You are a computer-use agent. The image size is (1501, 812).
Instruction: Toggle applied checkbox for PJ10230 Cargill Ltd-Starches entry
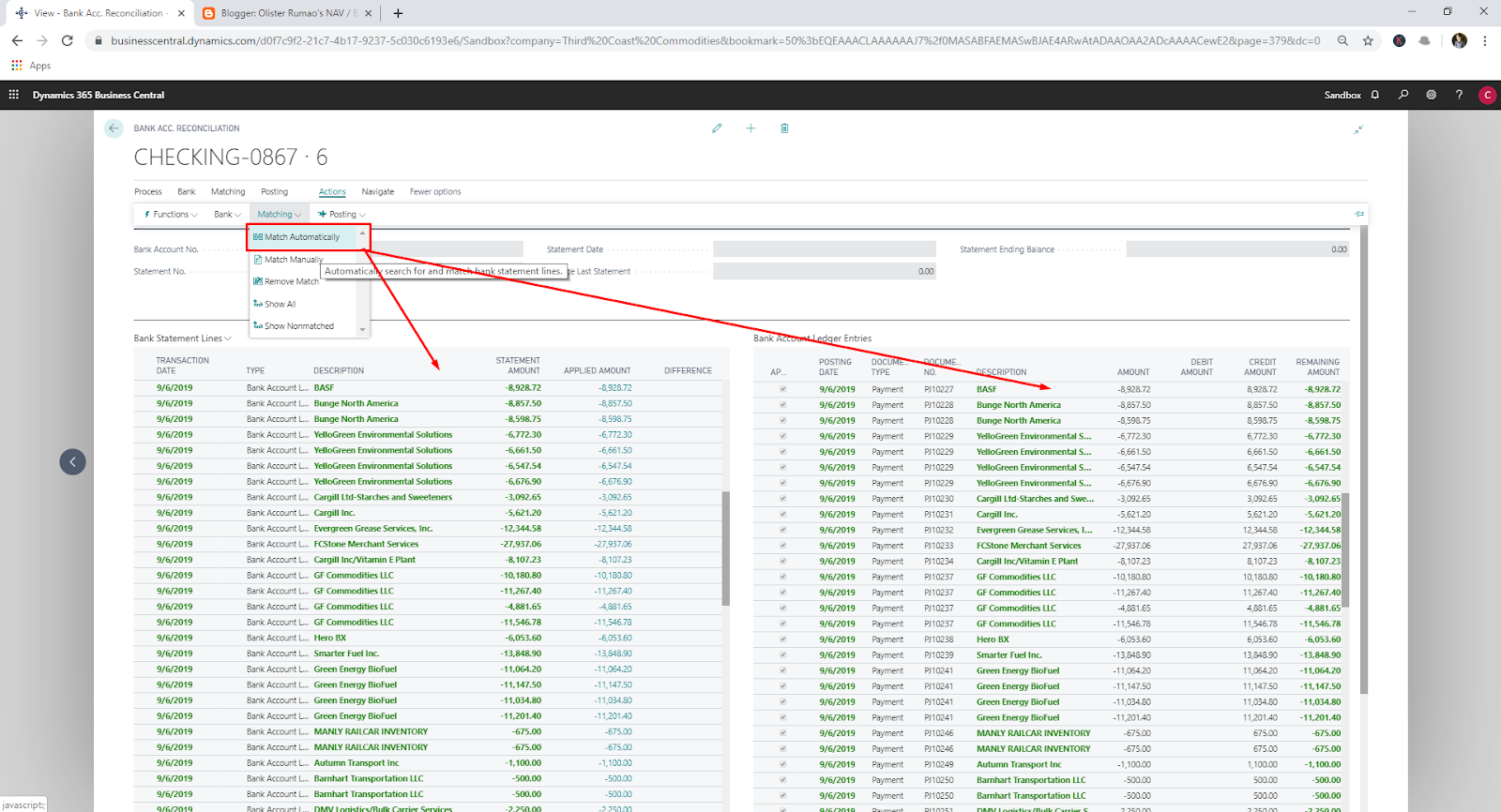pos(782,499)
